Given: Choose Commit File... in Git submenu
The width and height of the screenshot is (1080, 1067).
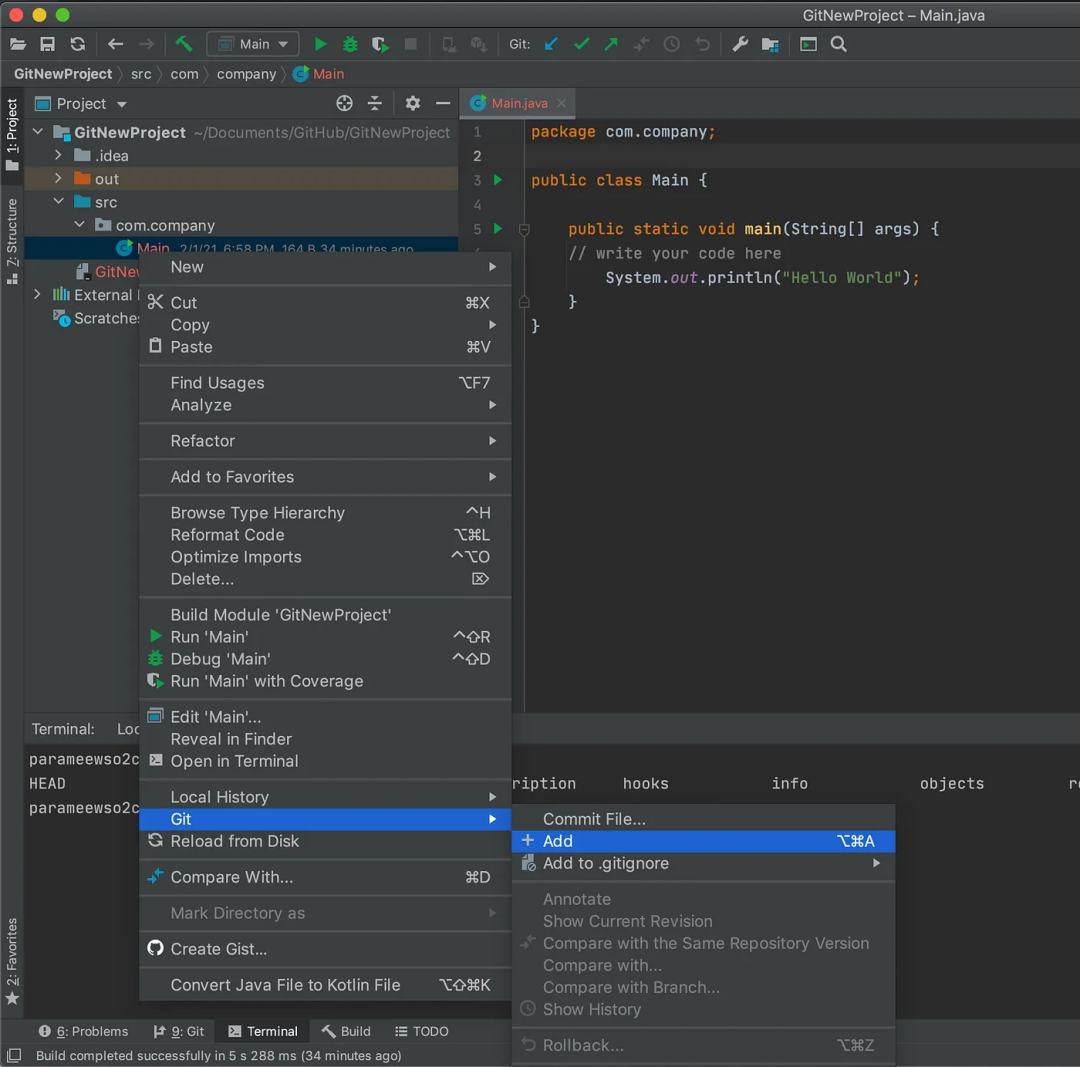Looking at the screenshot, I should (703, 819).
